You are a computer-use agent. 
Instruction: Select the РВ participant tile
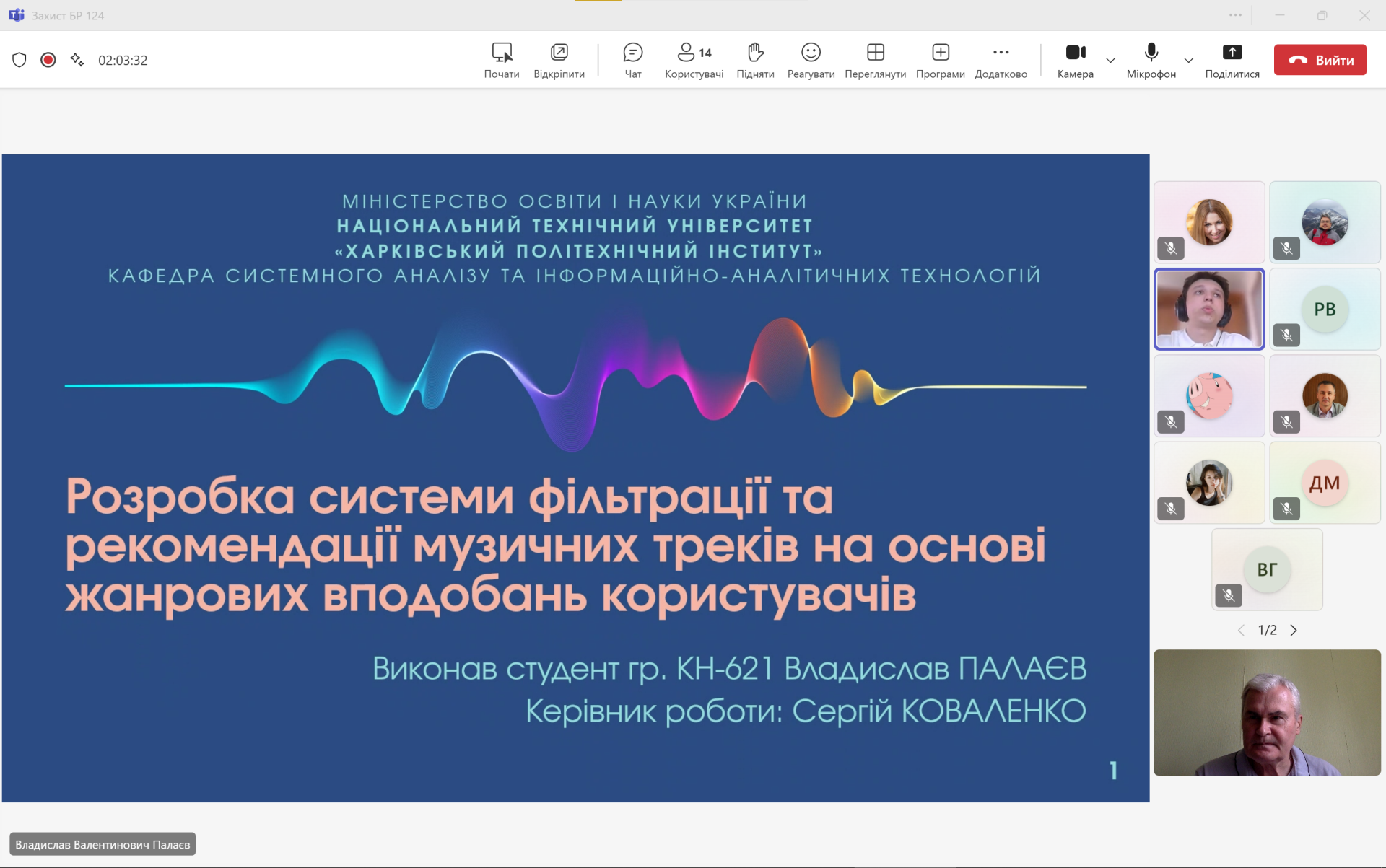pyautogui.click(x=1325, y=310)
